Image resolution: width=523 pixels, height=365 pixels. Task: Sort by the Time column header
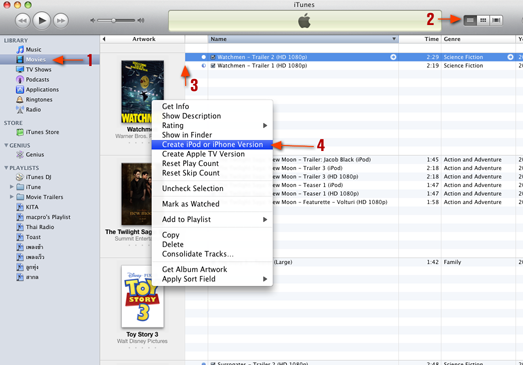[x=420, y=39]
